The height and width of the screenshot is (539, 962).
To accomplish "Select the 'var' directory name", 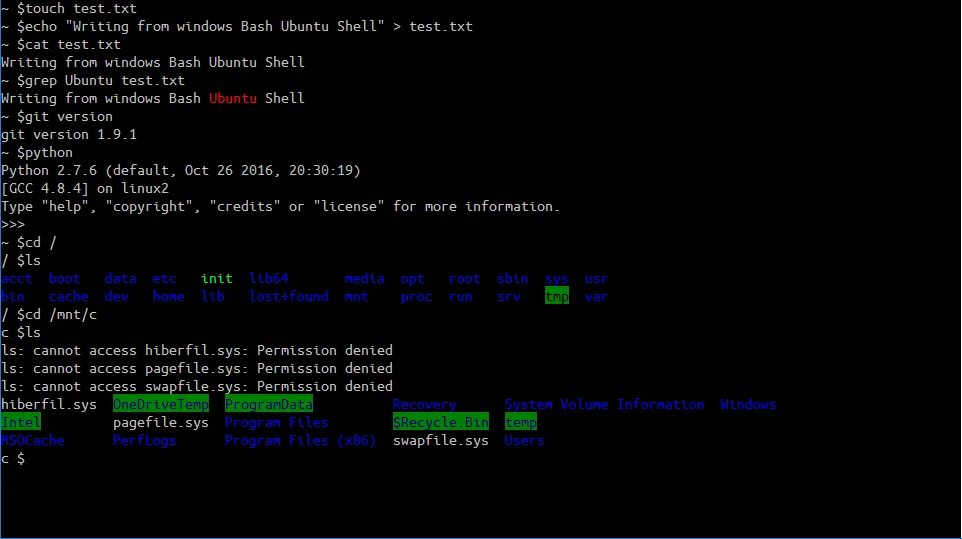I will (596, 296).
